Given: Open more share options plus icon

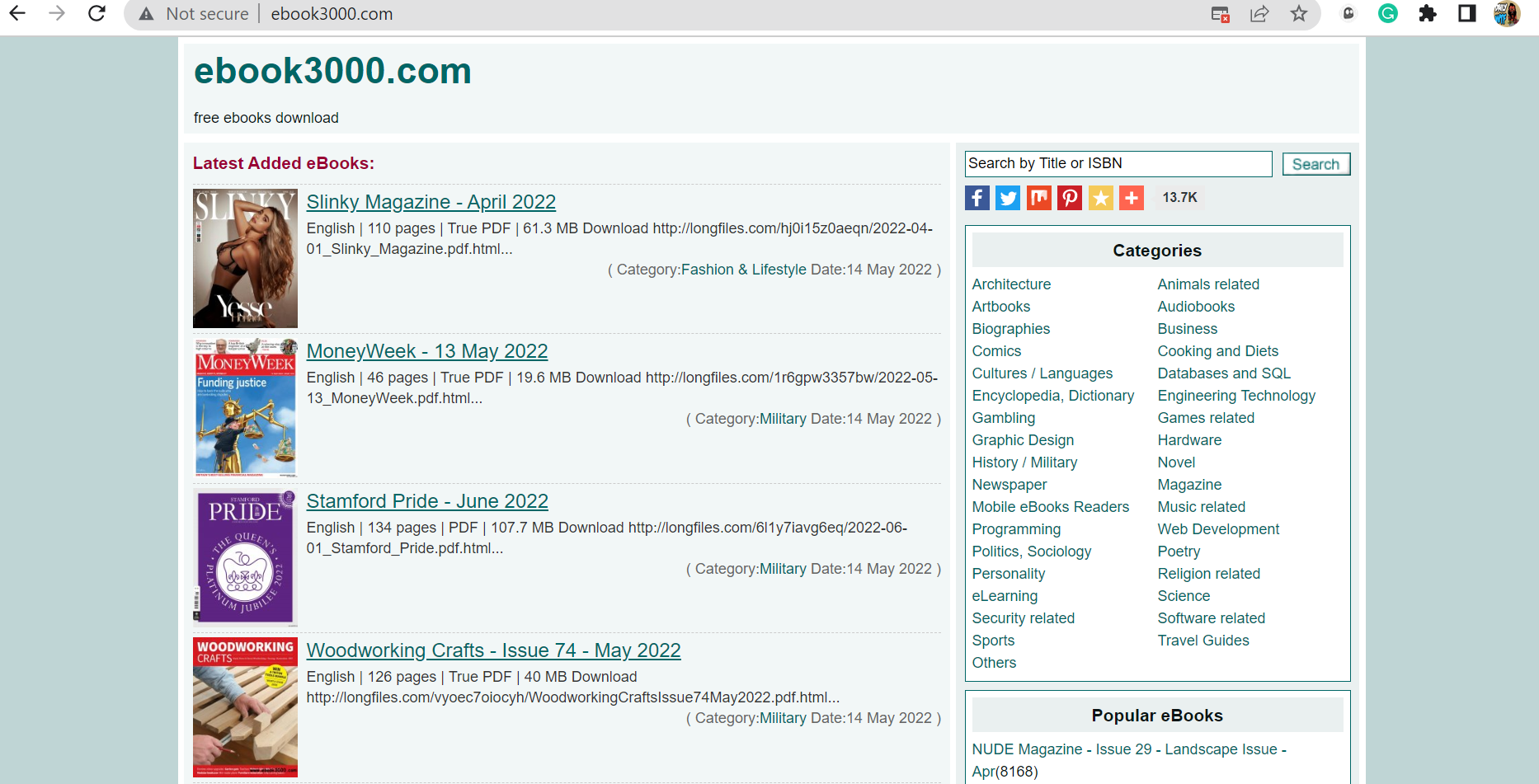Looking at the screenshot, I should tap(1132, 198).
